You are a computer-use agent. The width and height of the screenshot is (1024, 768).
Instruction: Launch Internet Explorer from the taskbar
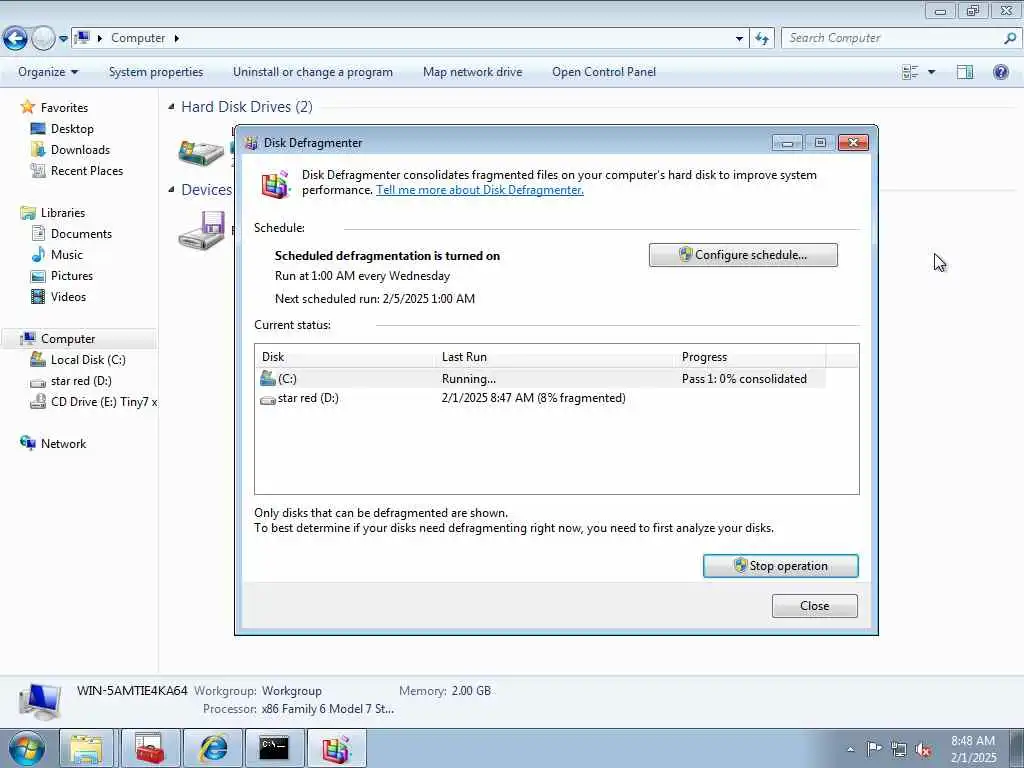point(213,748)
